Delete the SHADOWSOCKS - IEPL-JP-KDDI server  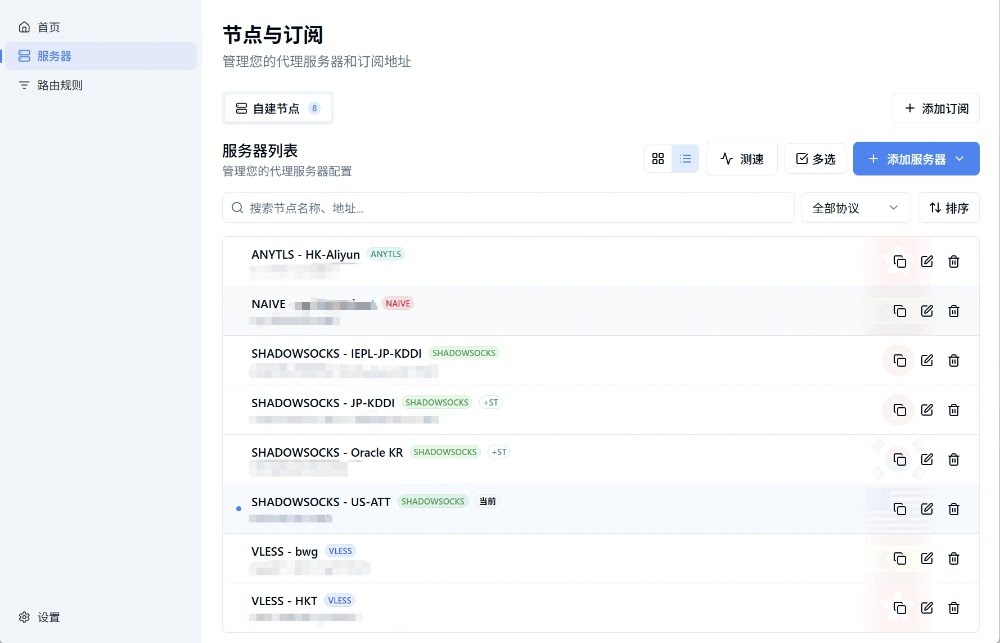point(953,360)
